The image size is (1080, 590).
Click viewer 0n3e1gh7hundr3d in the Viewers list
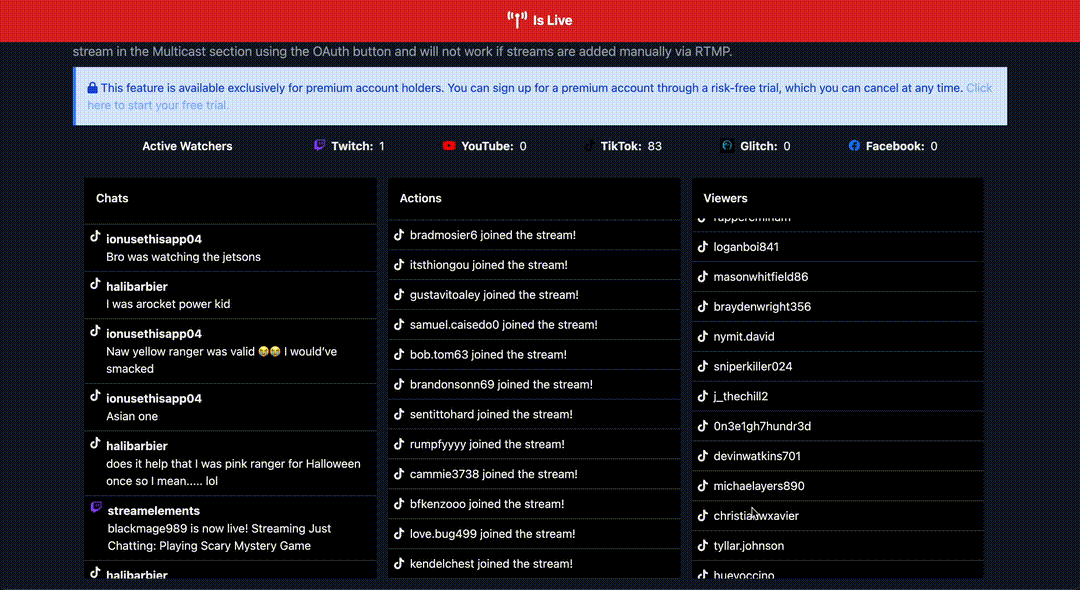pyautogui.click(x=762, y=426)
